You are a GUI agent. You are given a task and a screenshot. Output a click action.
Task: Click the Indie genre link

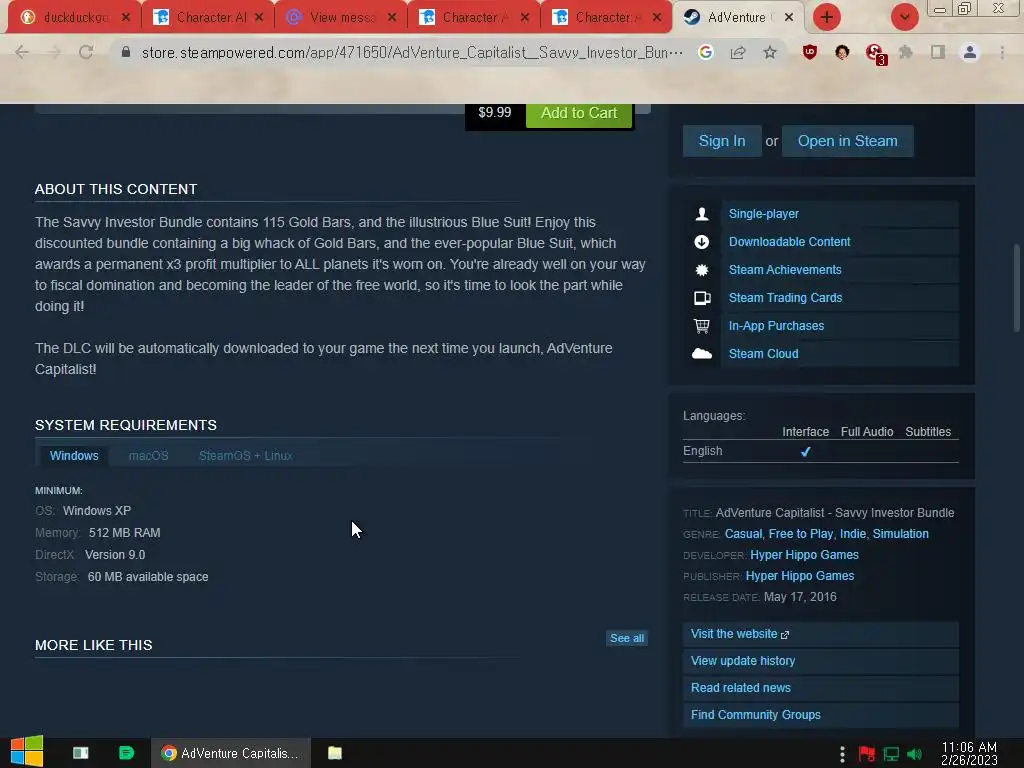(x=852, y=534)
